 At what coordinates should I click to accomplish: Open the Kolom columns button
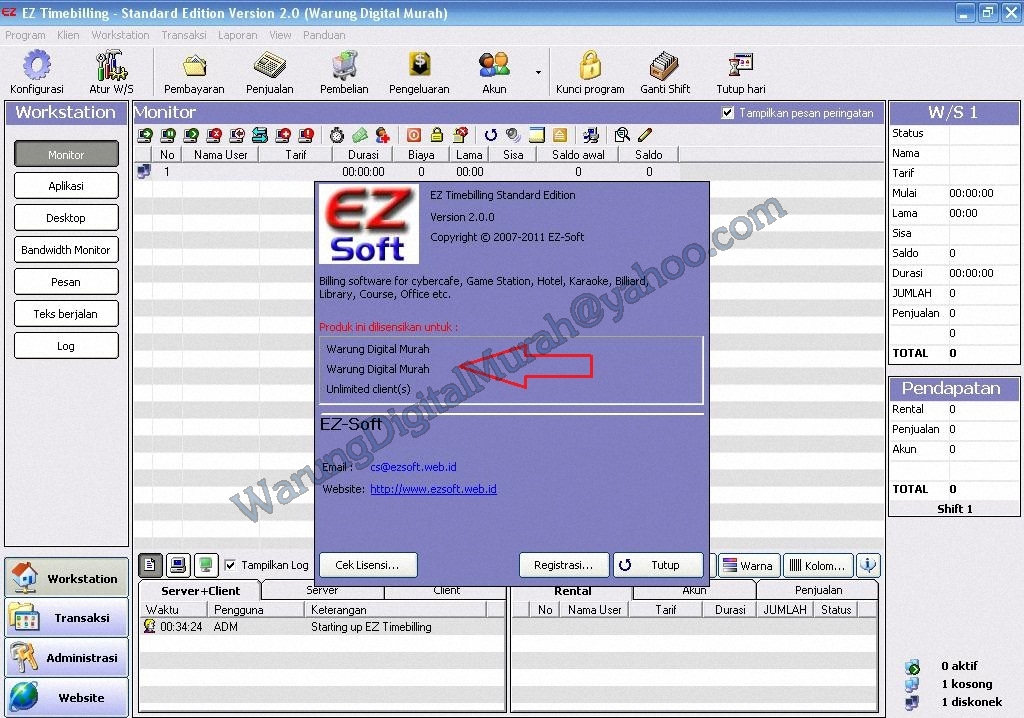click(818, 565)
